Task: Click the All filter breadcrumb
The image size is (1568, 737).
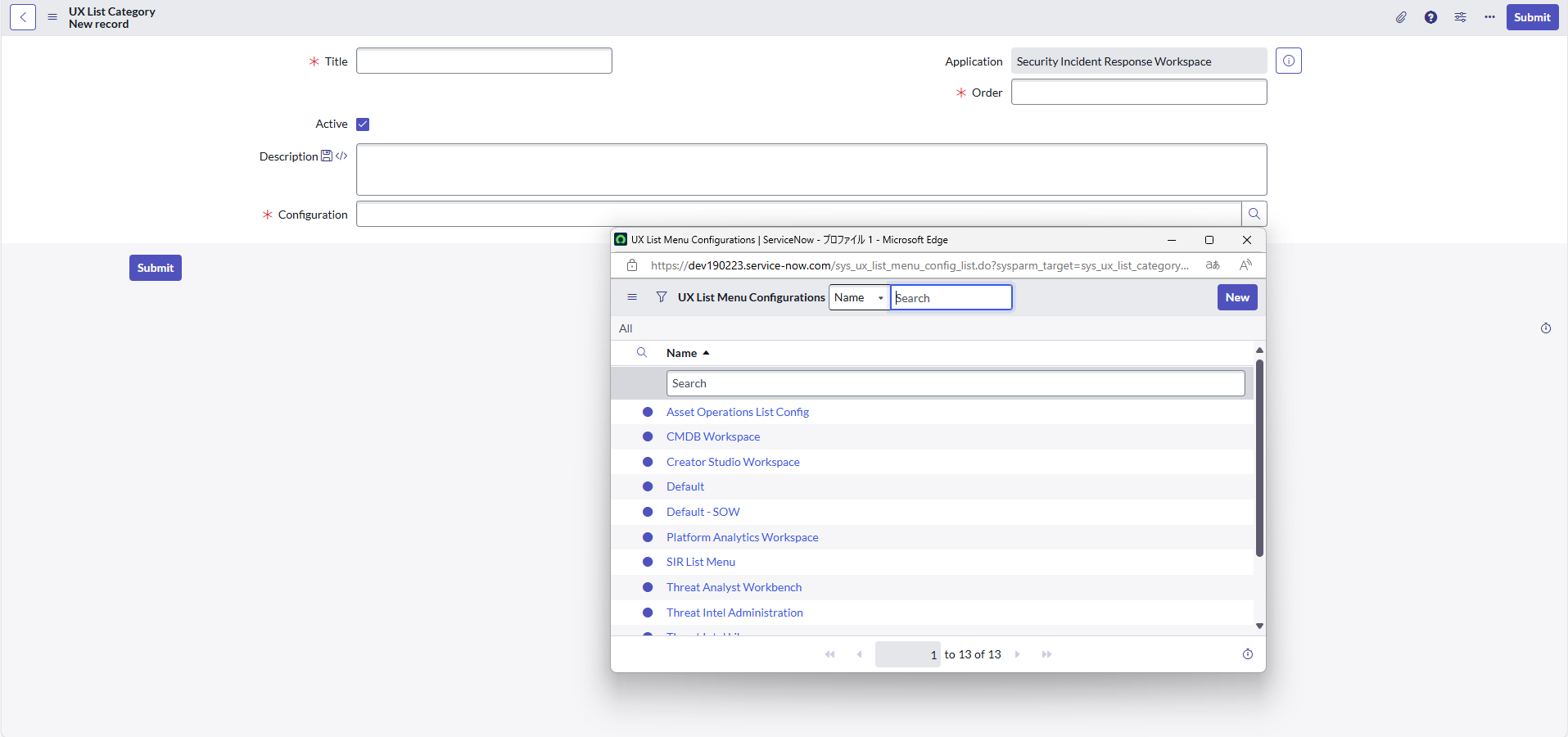Action: click(x=626, y=328)
